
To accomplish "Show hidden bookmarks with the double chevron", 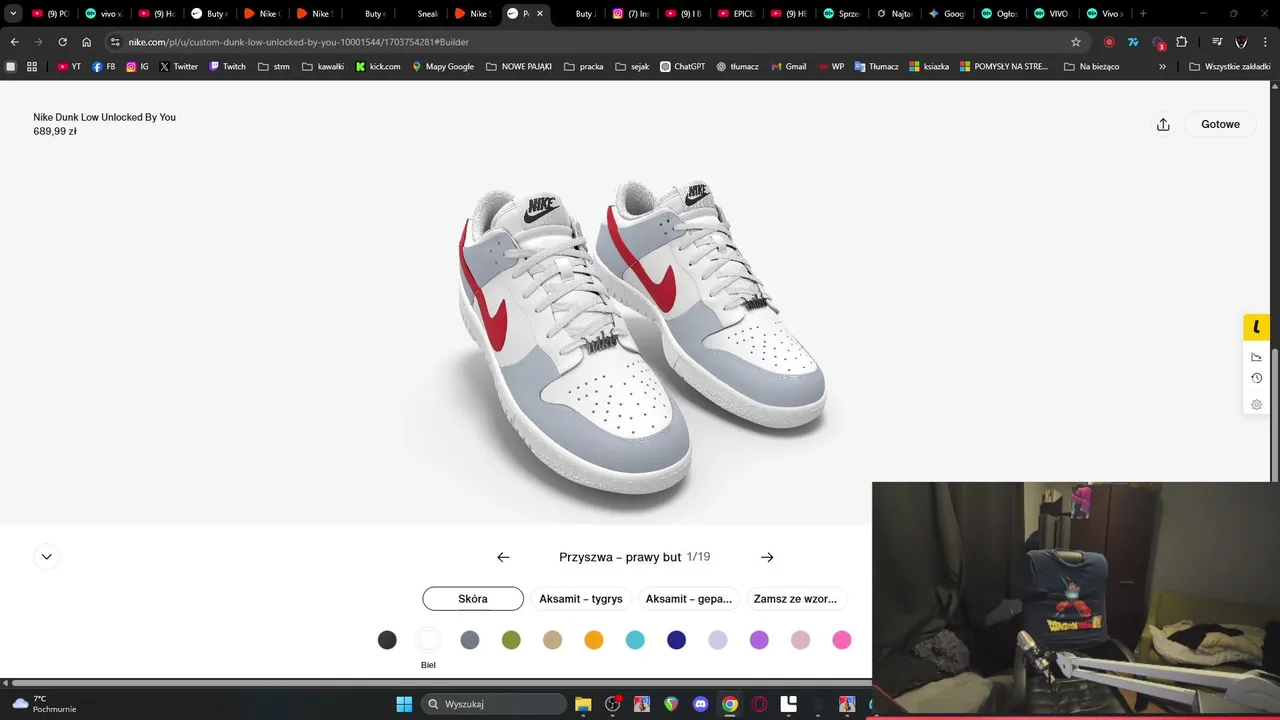I will point(1162,67).
